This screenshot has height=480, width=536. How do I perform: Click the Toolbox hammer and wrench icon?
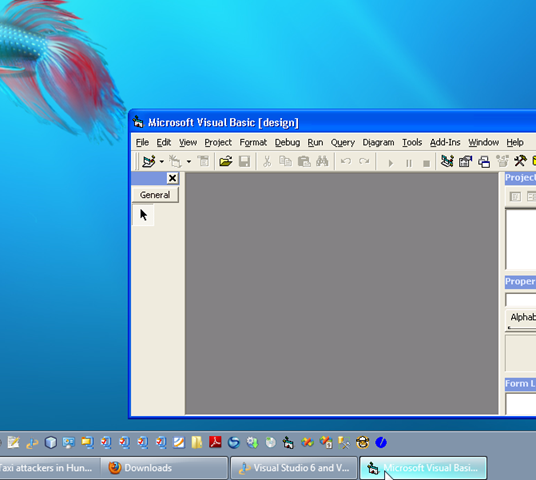pyautogui.click(x=520, y=161)
